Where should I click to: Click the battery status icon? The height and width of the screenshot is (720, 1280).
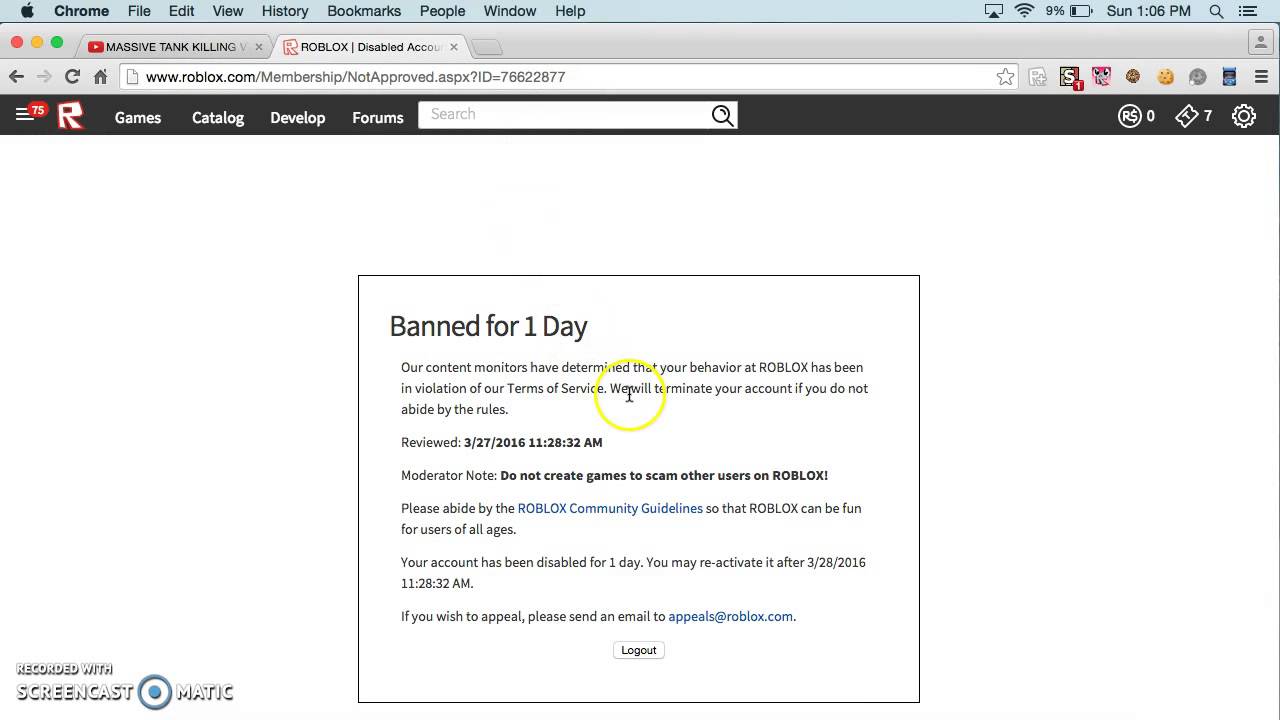tap(1082, 11)
